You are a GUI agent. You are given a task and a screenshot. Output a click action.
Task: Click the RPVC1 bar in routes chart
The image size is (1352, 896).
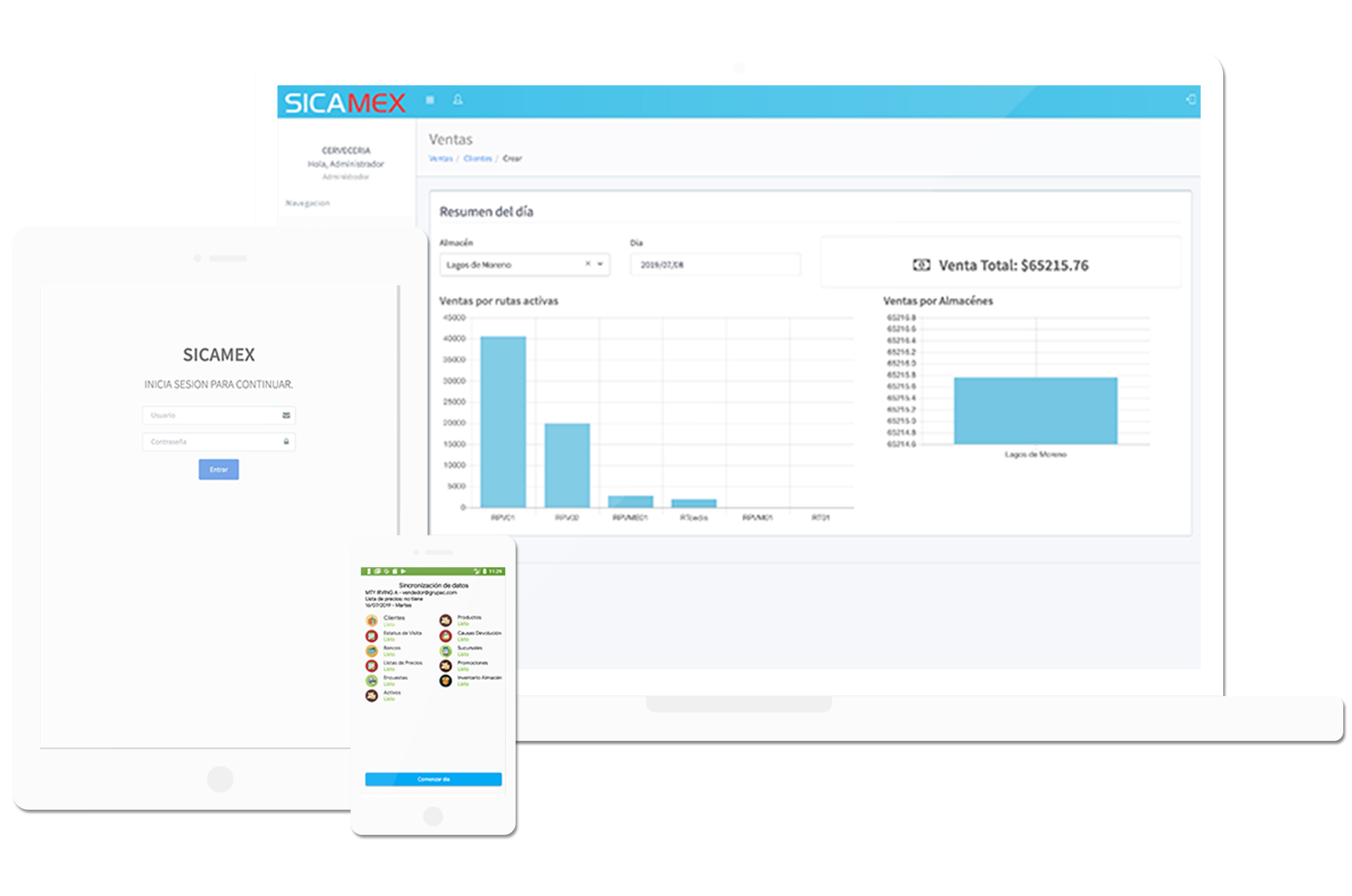pyautogui.click(x=503, y=422)
